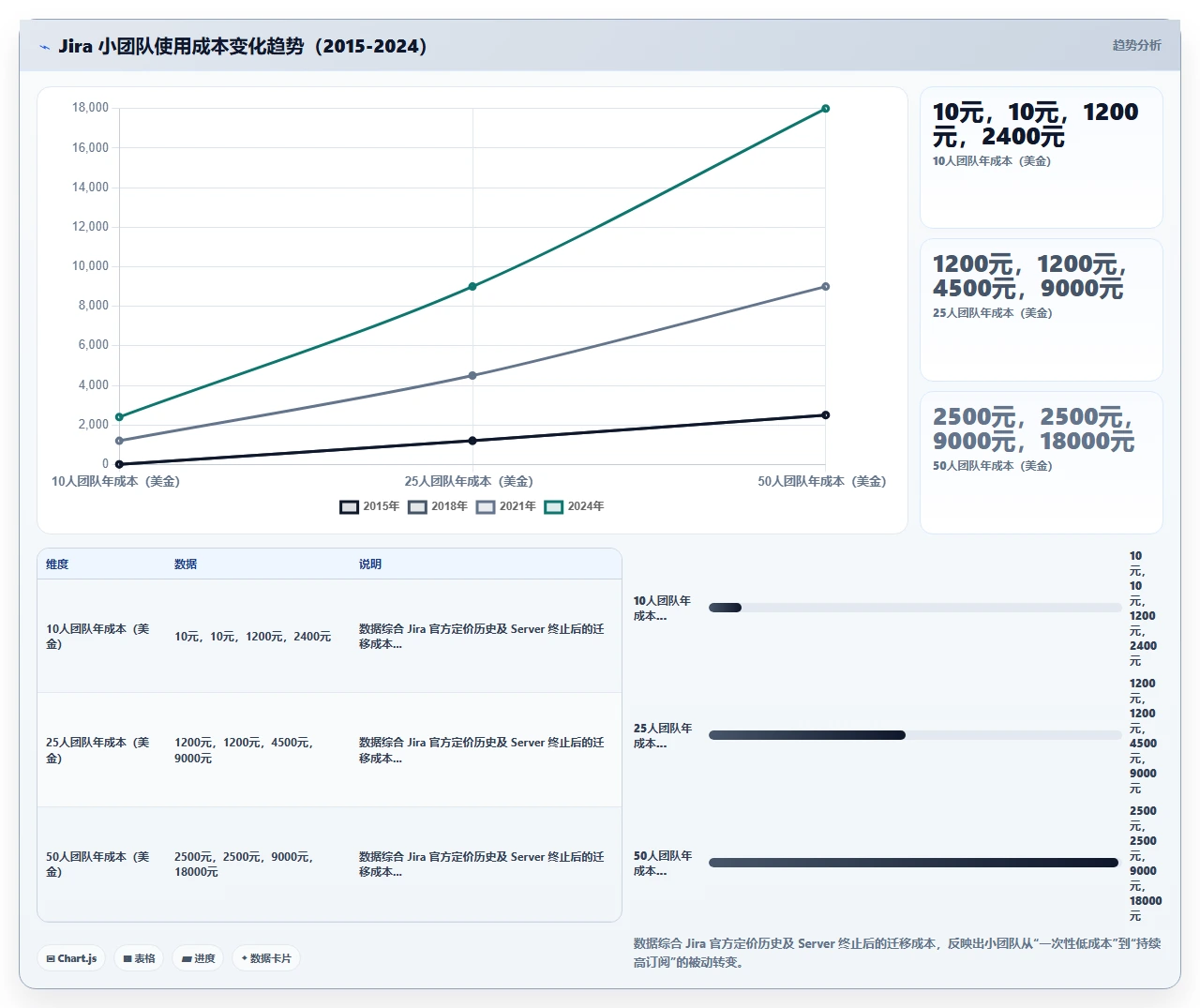
Task: Open the 50人团队年成本 data card
Action: [1042, 462]
